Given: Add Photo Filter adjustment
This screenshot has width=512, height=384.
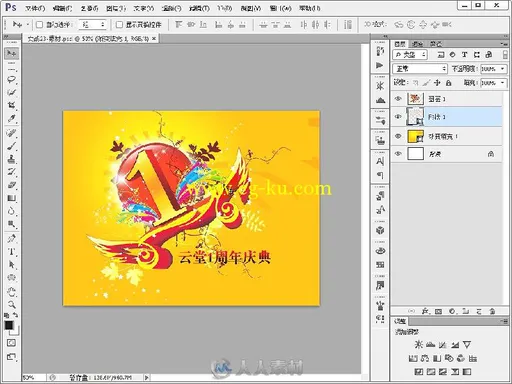Looking at the screenshot, I should [x=449, y=358].
